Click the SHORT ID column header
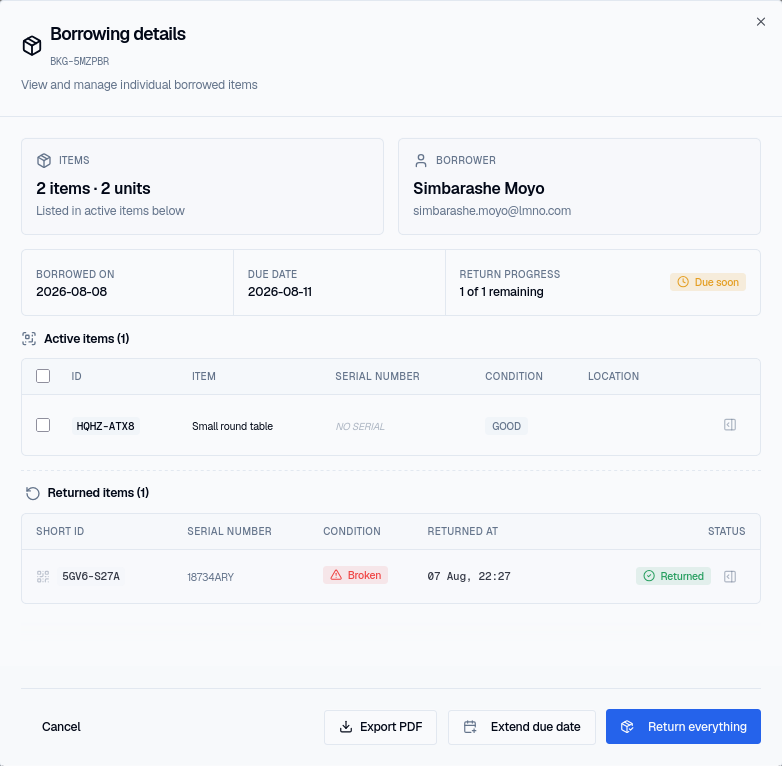782x766 pixels. pyautogui.click(x=60, y=532)
